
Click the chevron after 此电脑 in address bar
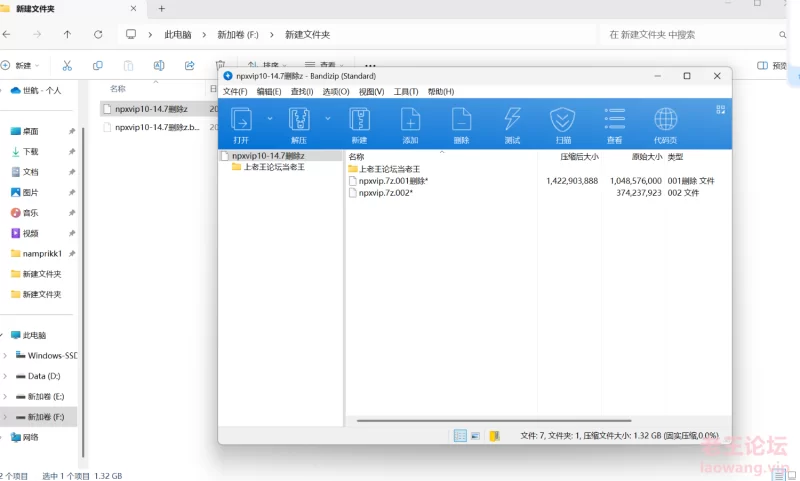[204, 35]
